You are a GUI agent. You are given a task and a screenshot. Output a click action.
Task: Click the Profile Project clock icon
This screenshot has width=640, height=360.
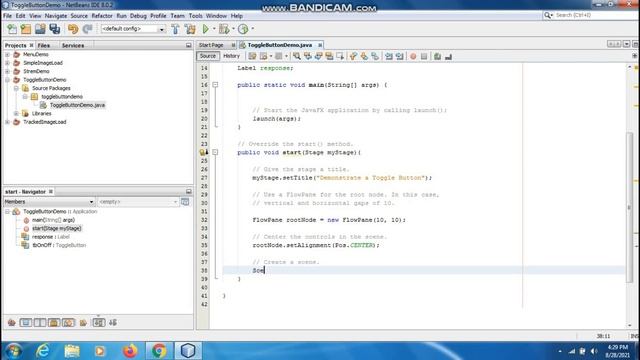243,29
